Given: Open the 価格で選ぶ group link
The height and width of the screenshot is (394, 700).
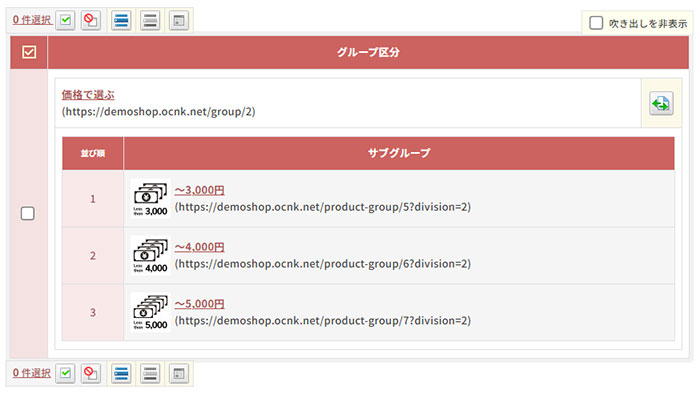Looking at the screenshot, I should 88,95.
